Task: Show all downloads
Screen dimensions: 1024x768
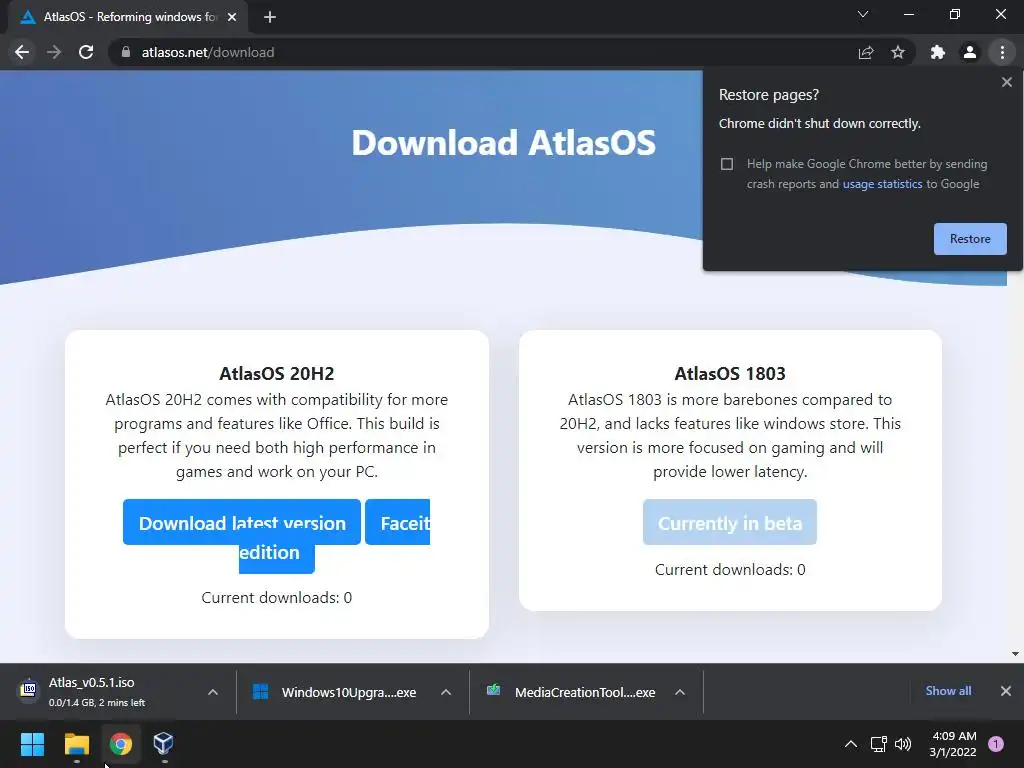Action: (x=948, y=691)
